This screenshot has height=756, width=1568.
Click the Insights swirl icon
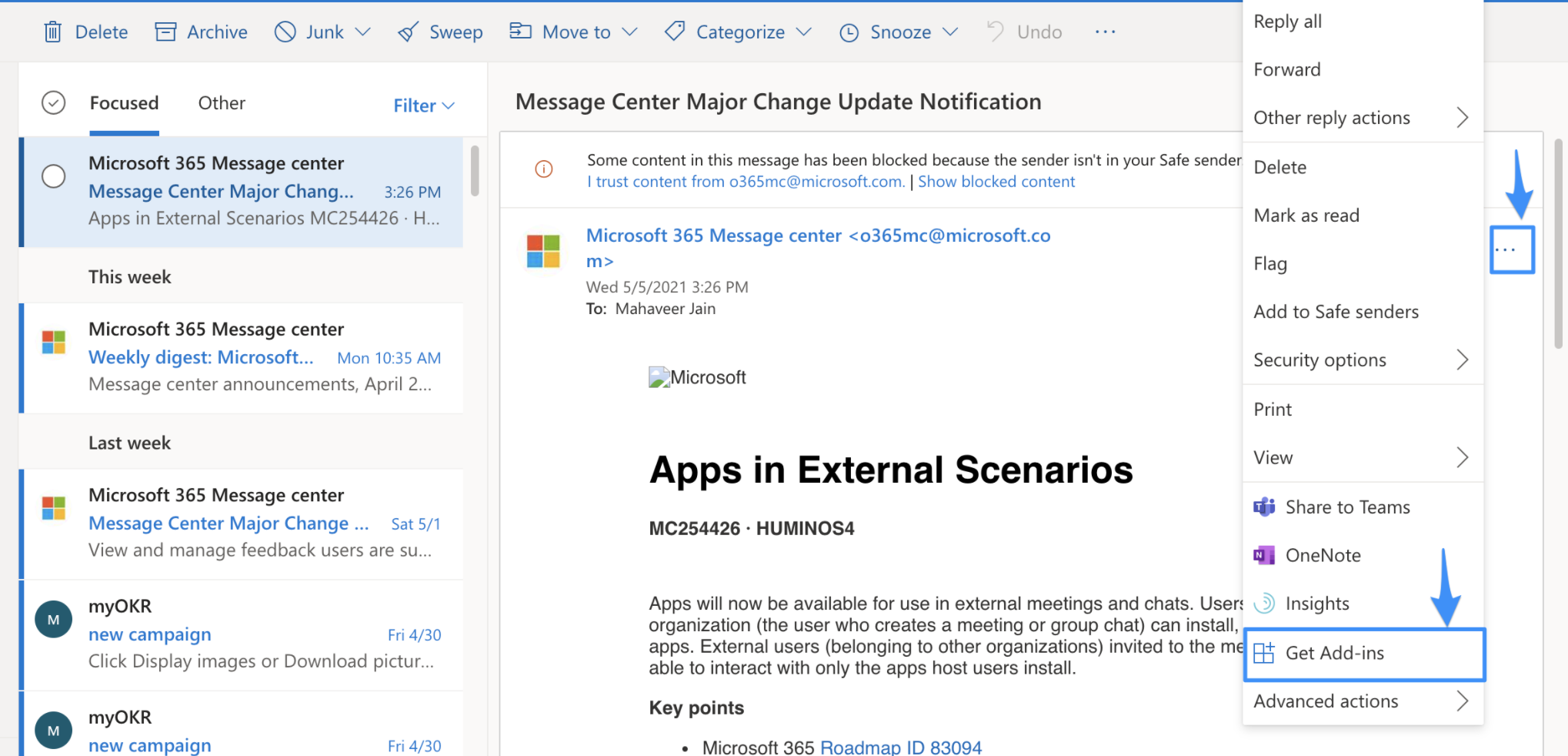click(1264, 604)
